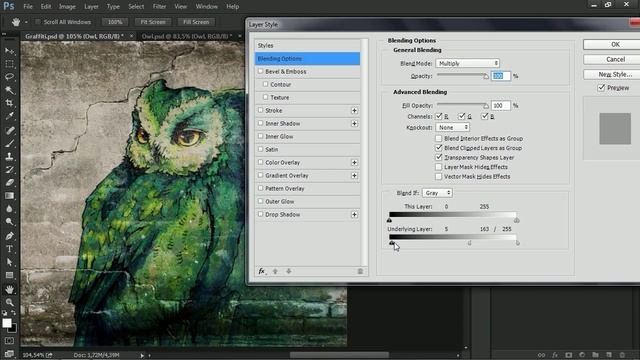Select the Zoom tool in toolbox
This screenshot has width=640, height=360.
[9, 302]
